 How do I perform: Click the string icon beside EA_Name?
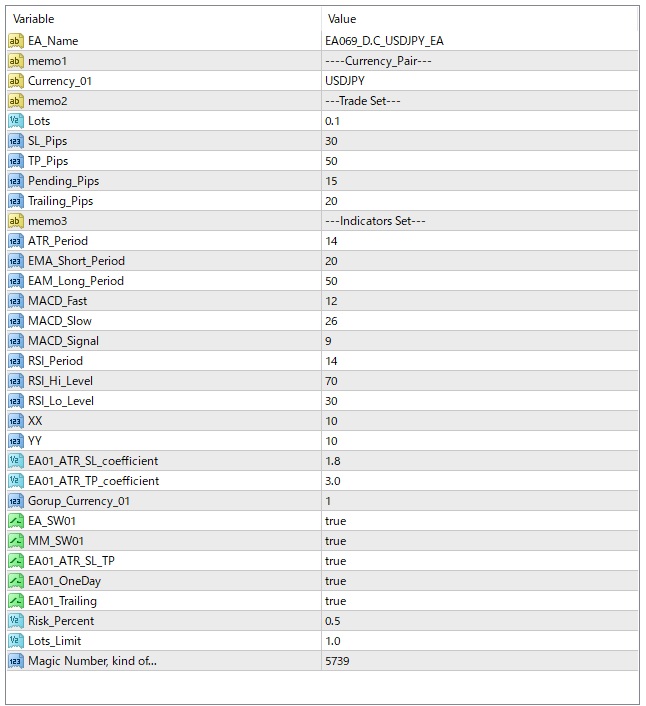(15, 41)
